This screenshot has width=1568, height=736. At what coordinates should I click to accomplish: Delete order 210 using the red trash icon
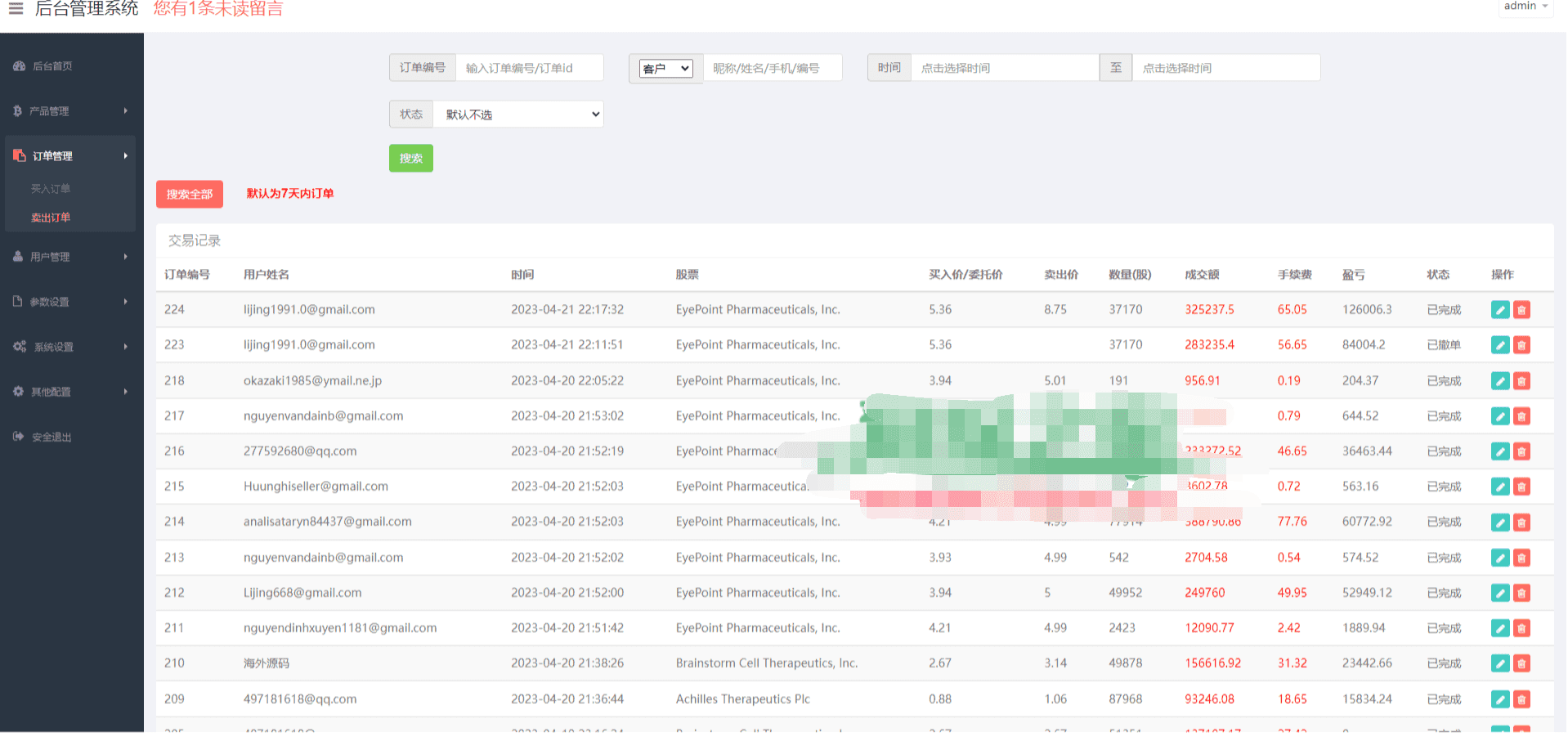pyautogui.click(x=1521, y=663)
